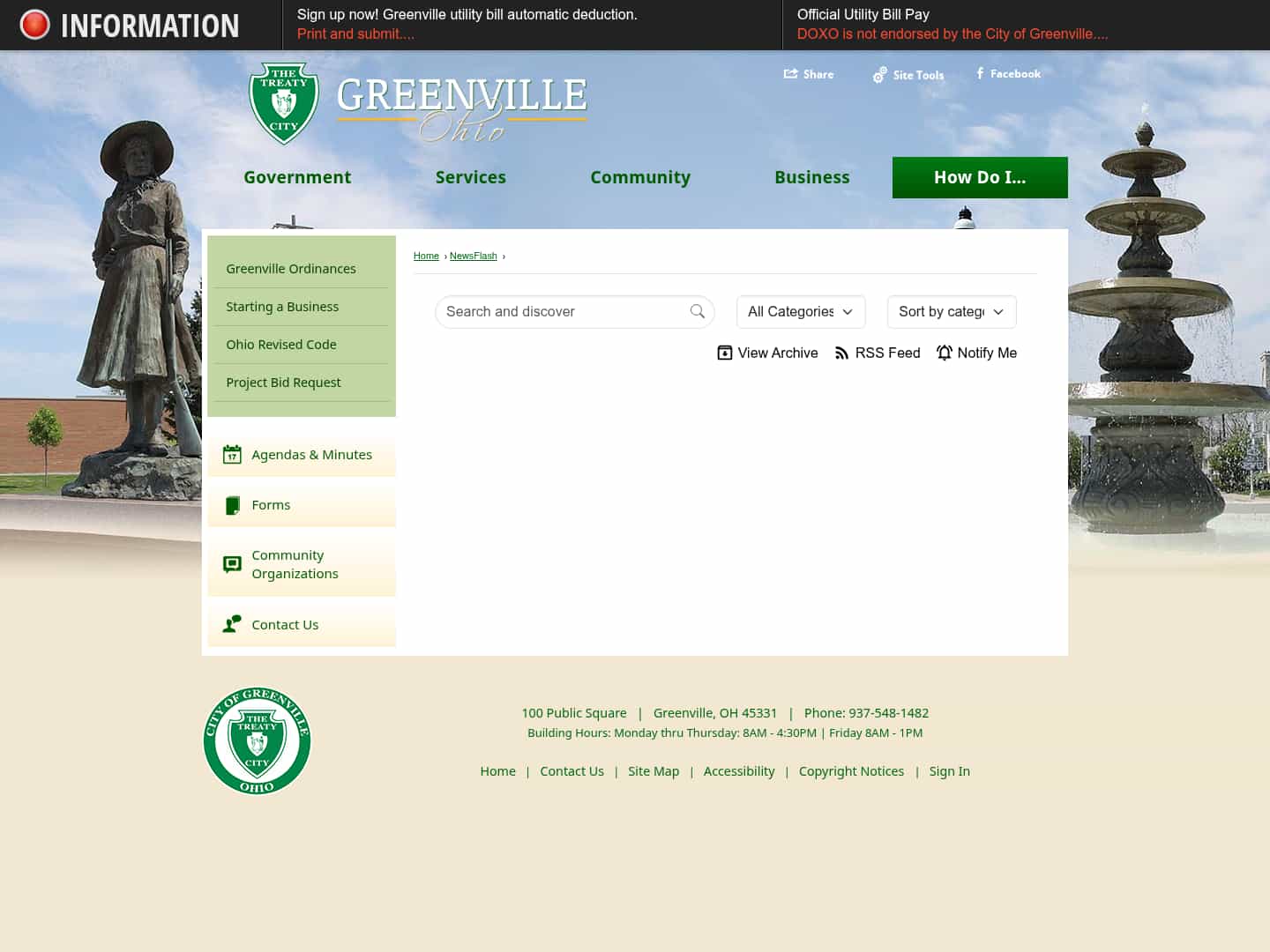The width and height of the screenshot is (1270, 952).
Task: Select the Agendas & Minutes calendar icon
Action: coord(232,454)
